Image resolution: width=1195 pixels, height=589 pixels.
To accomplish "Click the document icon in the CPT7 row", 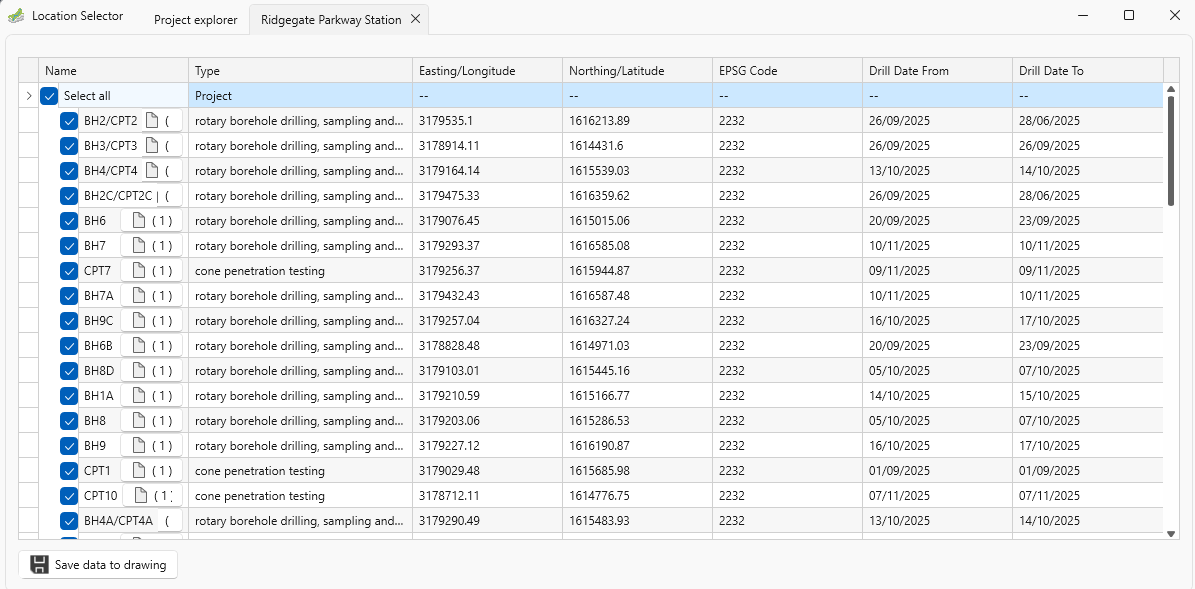I will pos(139,270).
